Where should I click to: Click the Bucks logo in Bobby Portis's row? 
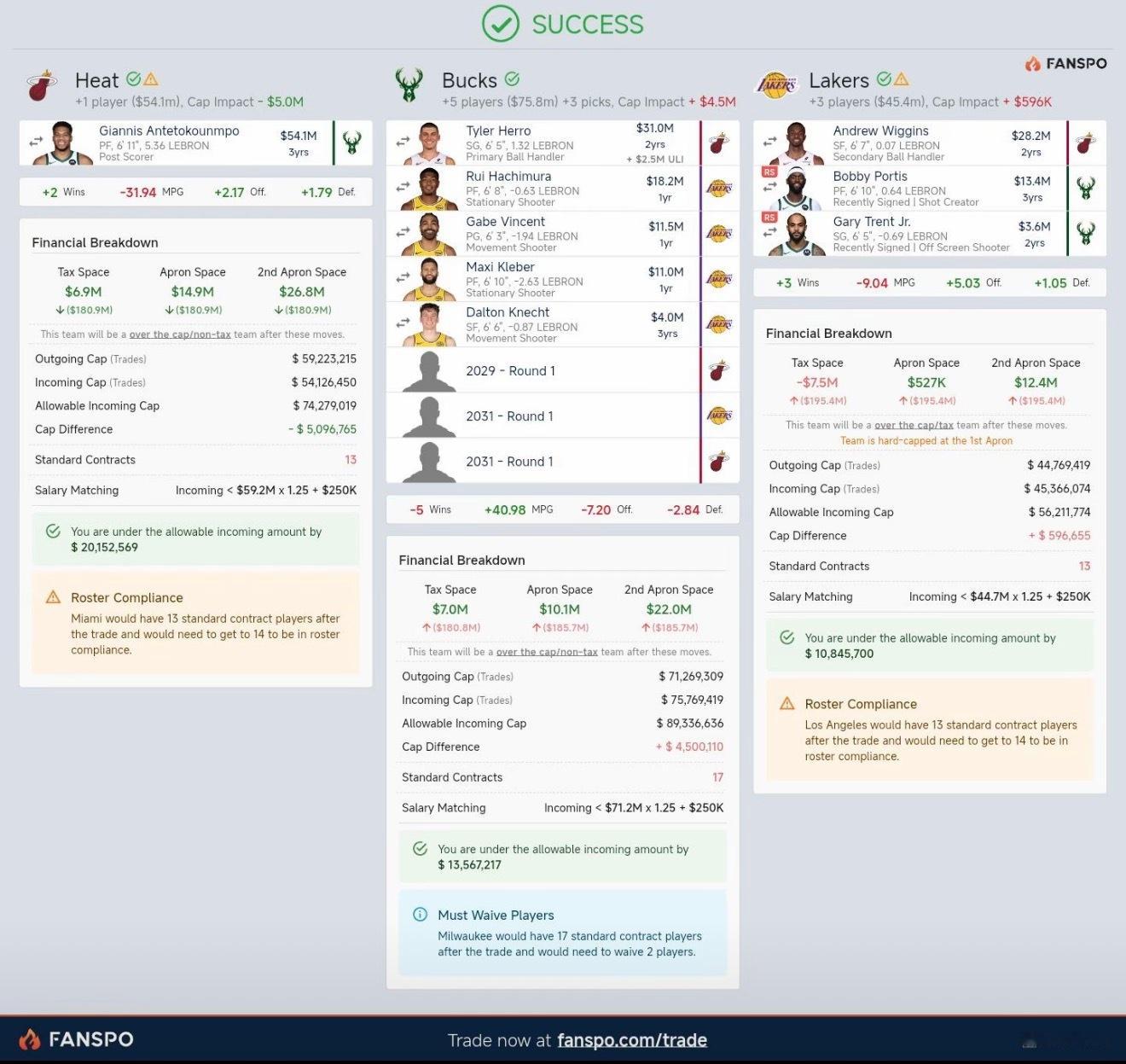1085,188
